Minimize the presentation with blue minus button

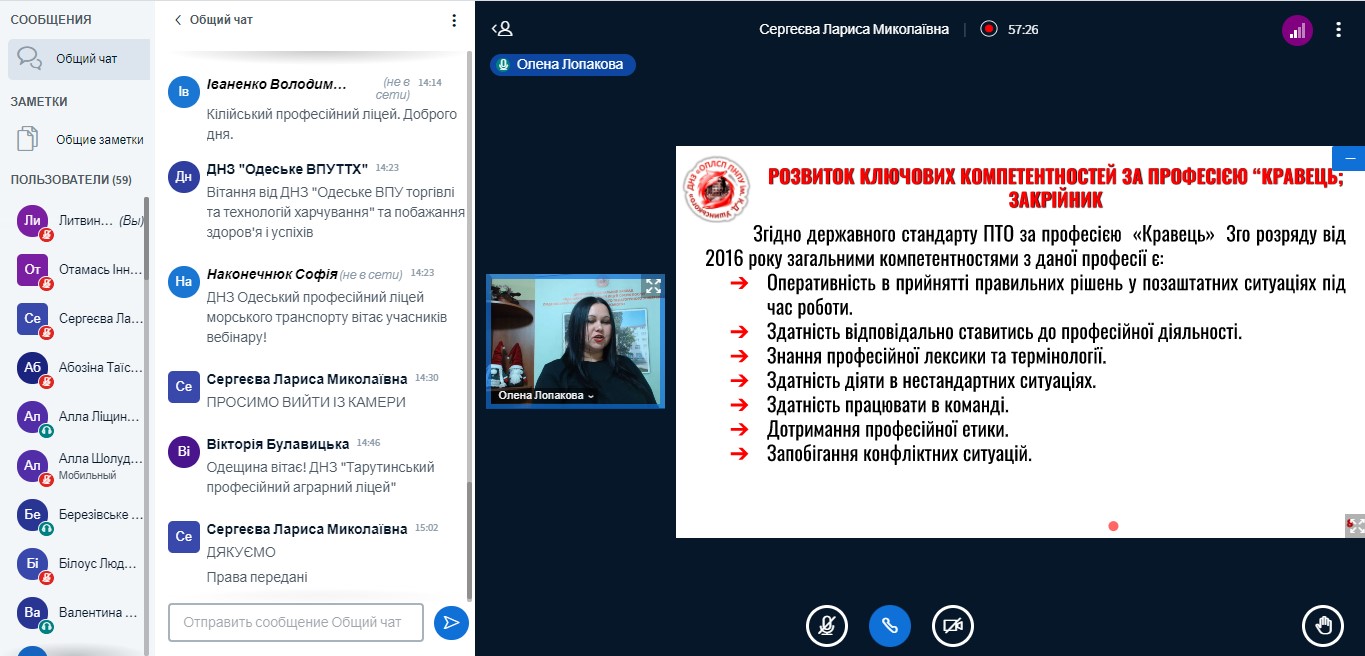pyautogui.click(x=1348, y=159)
